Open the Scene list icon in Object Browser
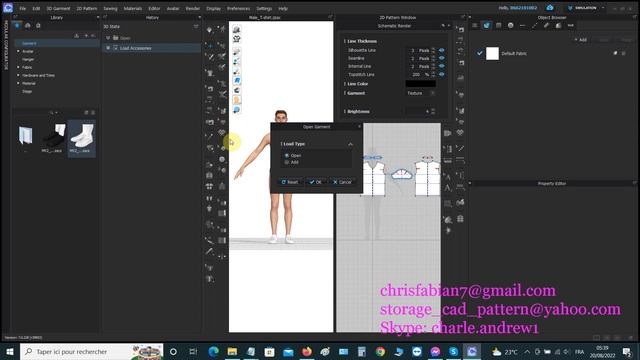Screen dimensions: 640x360 coord(474,25)
